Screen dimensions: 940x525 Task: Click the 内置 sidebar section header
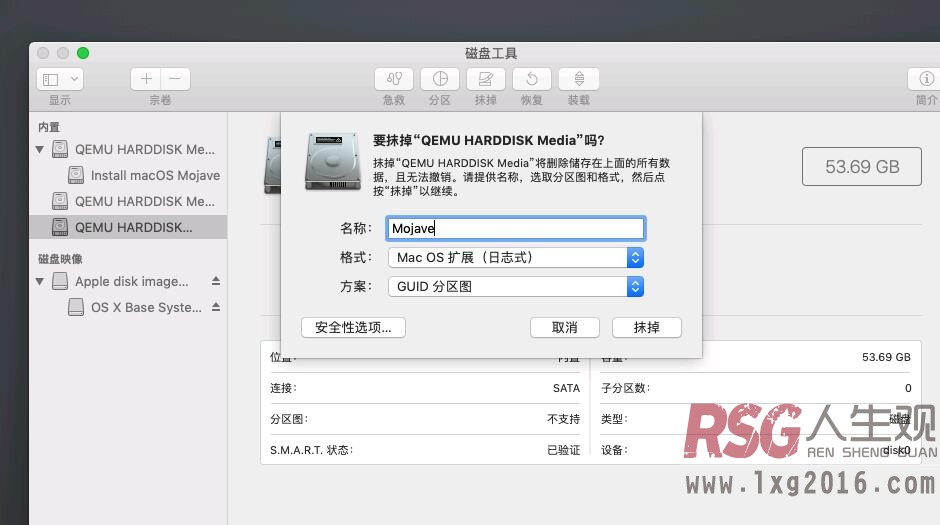click(49, 127)
